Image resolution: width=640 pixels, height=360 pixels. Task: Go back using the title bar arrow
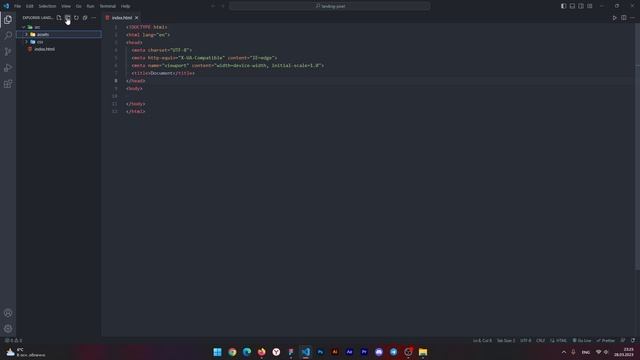pos(213,6)
